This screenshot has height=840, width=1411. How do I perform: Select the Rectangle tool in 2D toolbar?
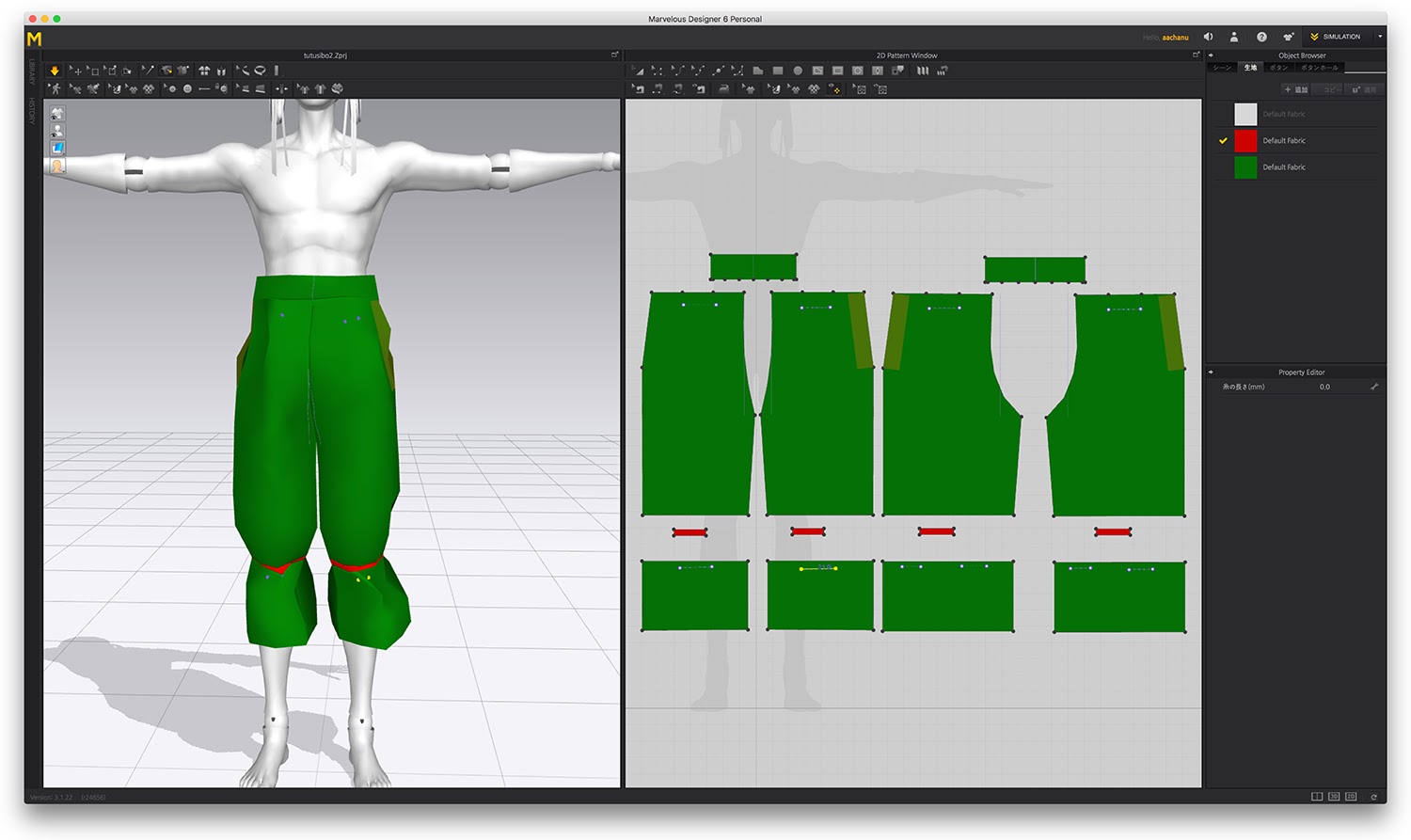tap(778, 71)
